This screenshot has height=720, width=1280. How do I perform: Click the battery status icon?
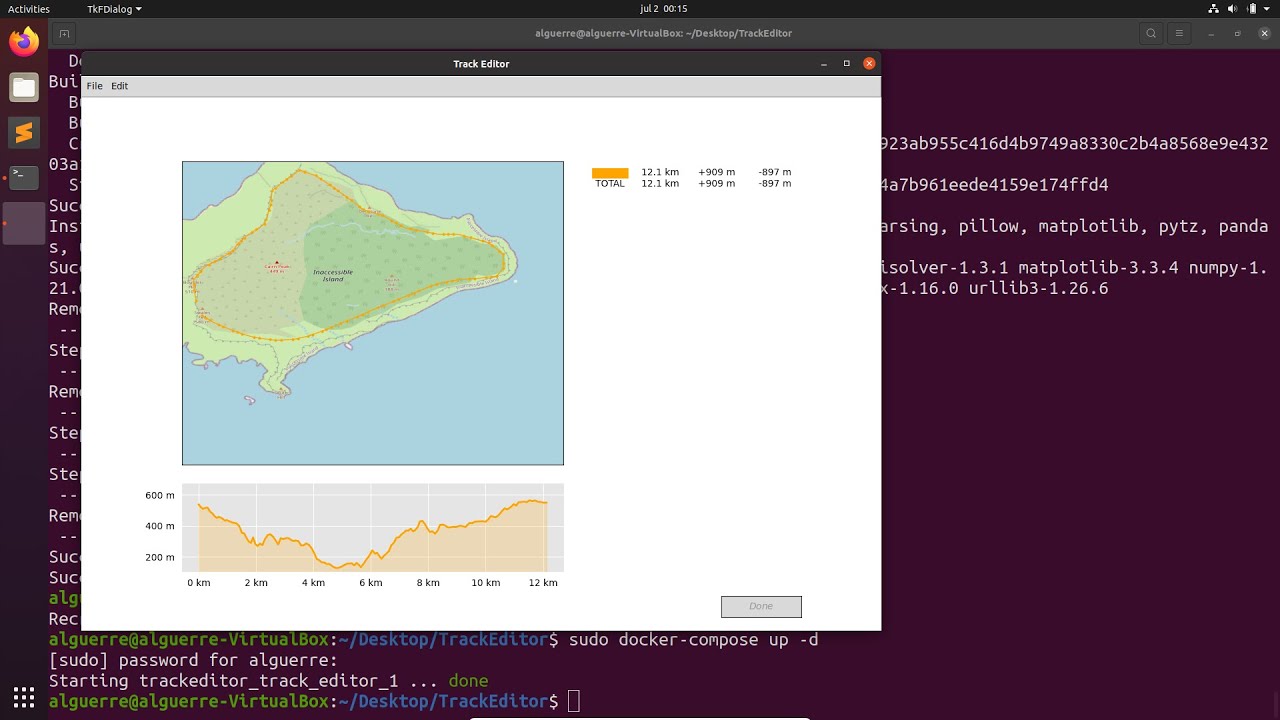point(1252,9)
